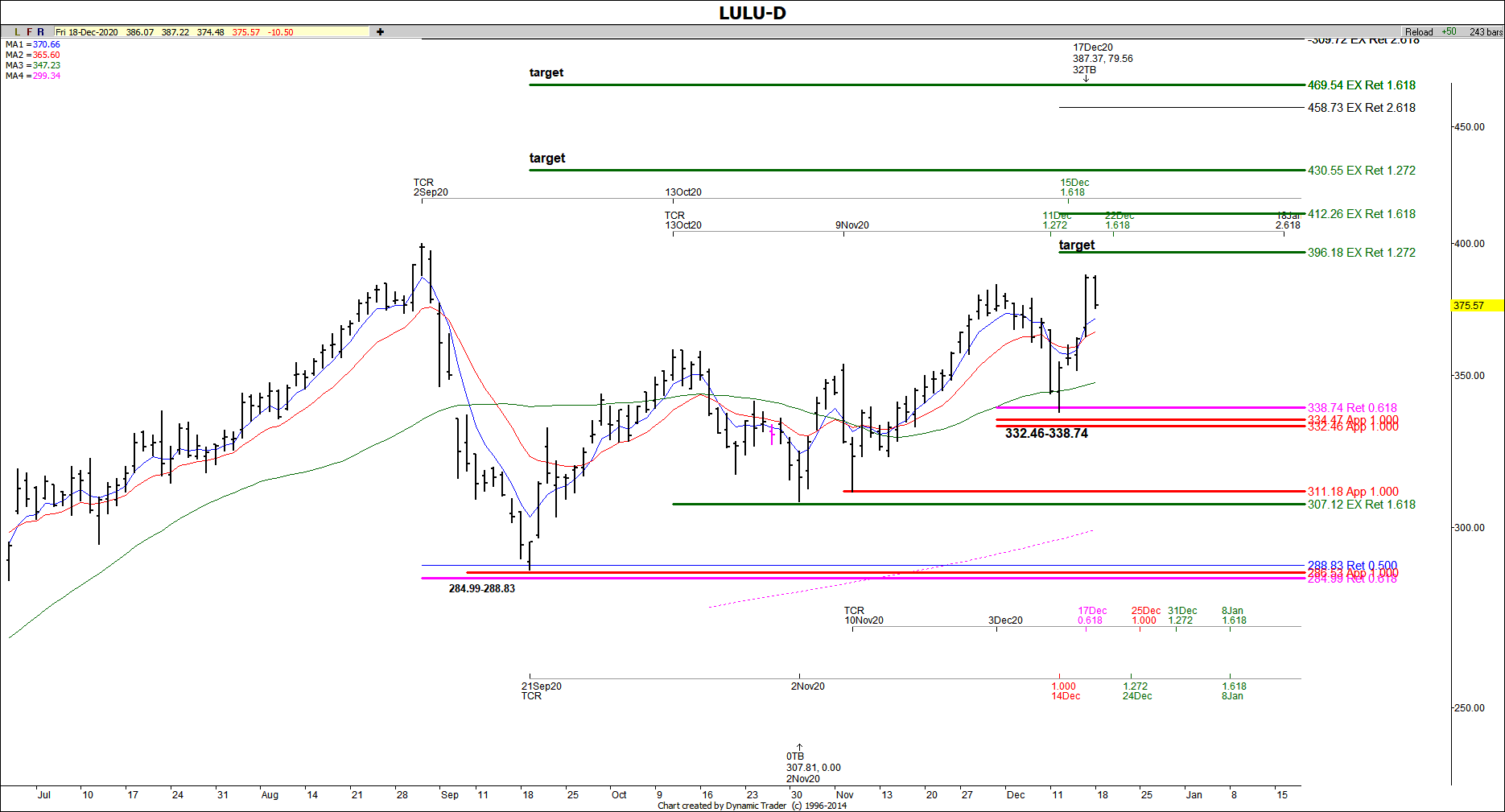This screenshot has height=812, width=1505.
Task: Click the Aug date axis label
Action: [270, 795]
